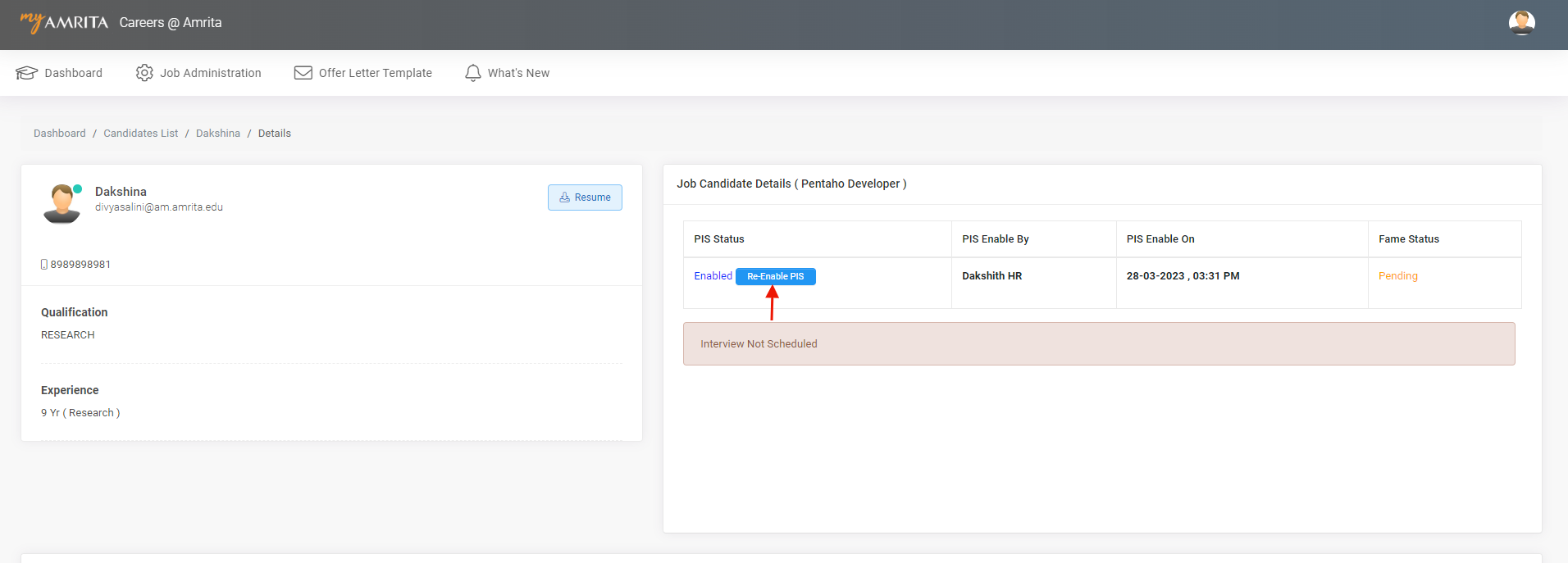The width and height of the screenshot is (1568, 563).
Task: Click the Dakshina breadcrumb link
Action: pyautogui.click(x=218, y=134)
